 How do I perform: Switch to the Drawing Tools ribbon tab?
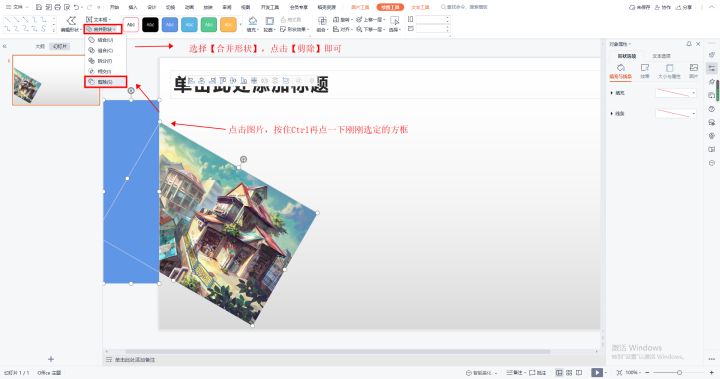390,7
